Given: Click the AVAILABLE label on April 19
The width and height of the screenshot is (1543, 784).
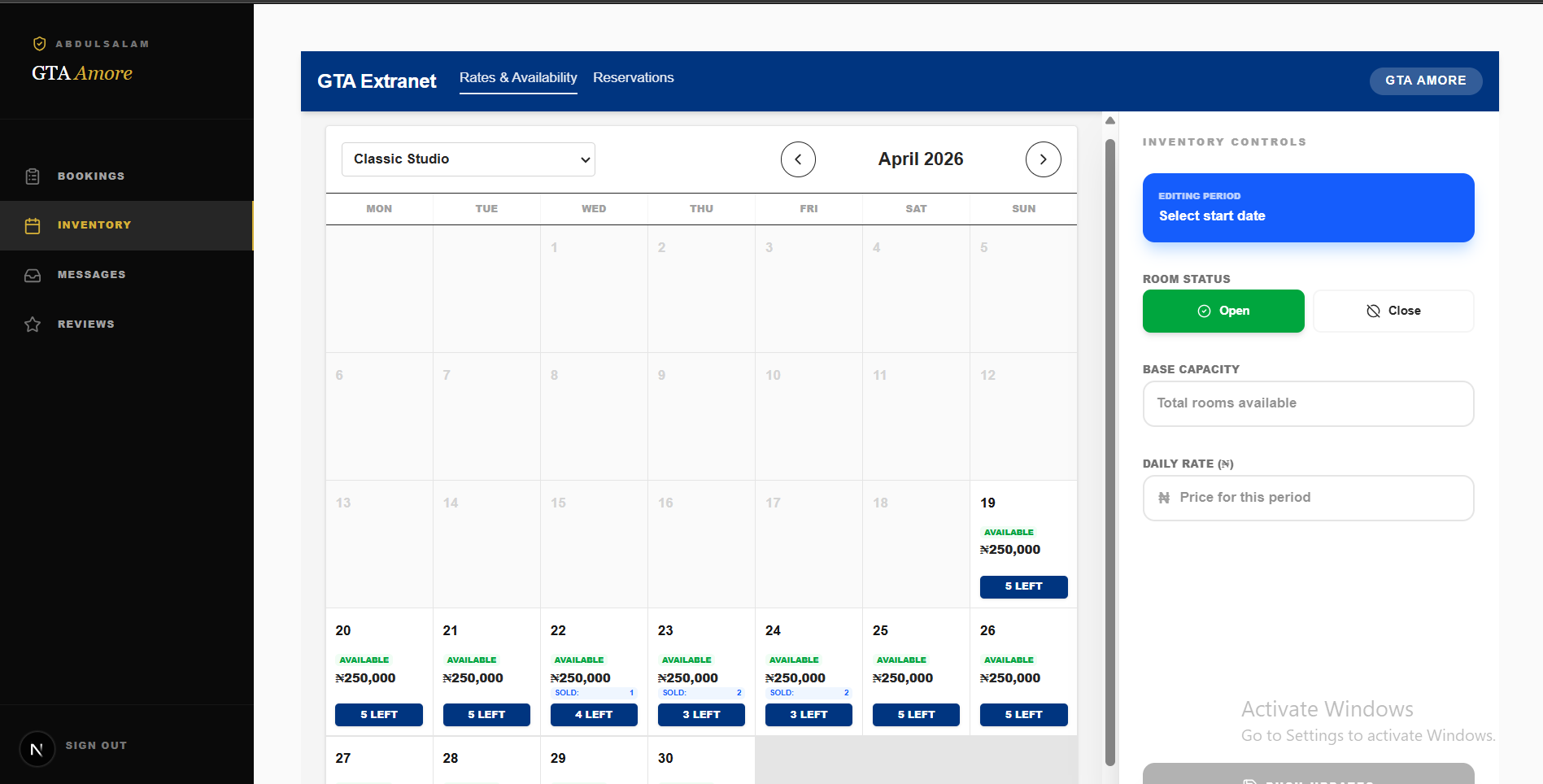Looking at the screenshot, I should click(x=1009, y=533).
